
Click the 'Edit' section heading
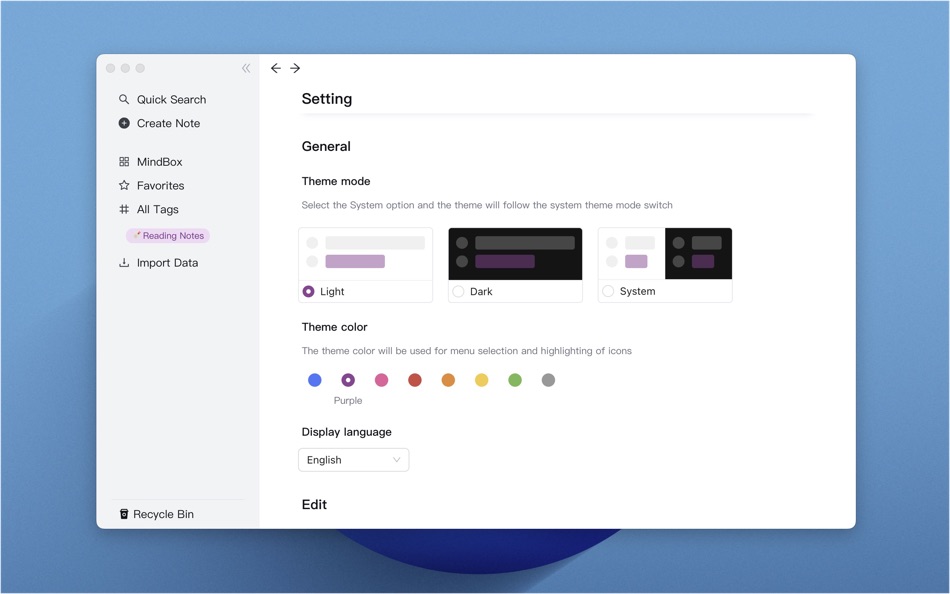click(314, 504)
